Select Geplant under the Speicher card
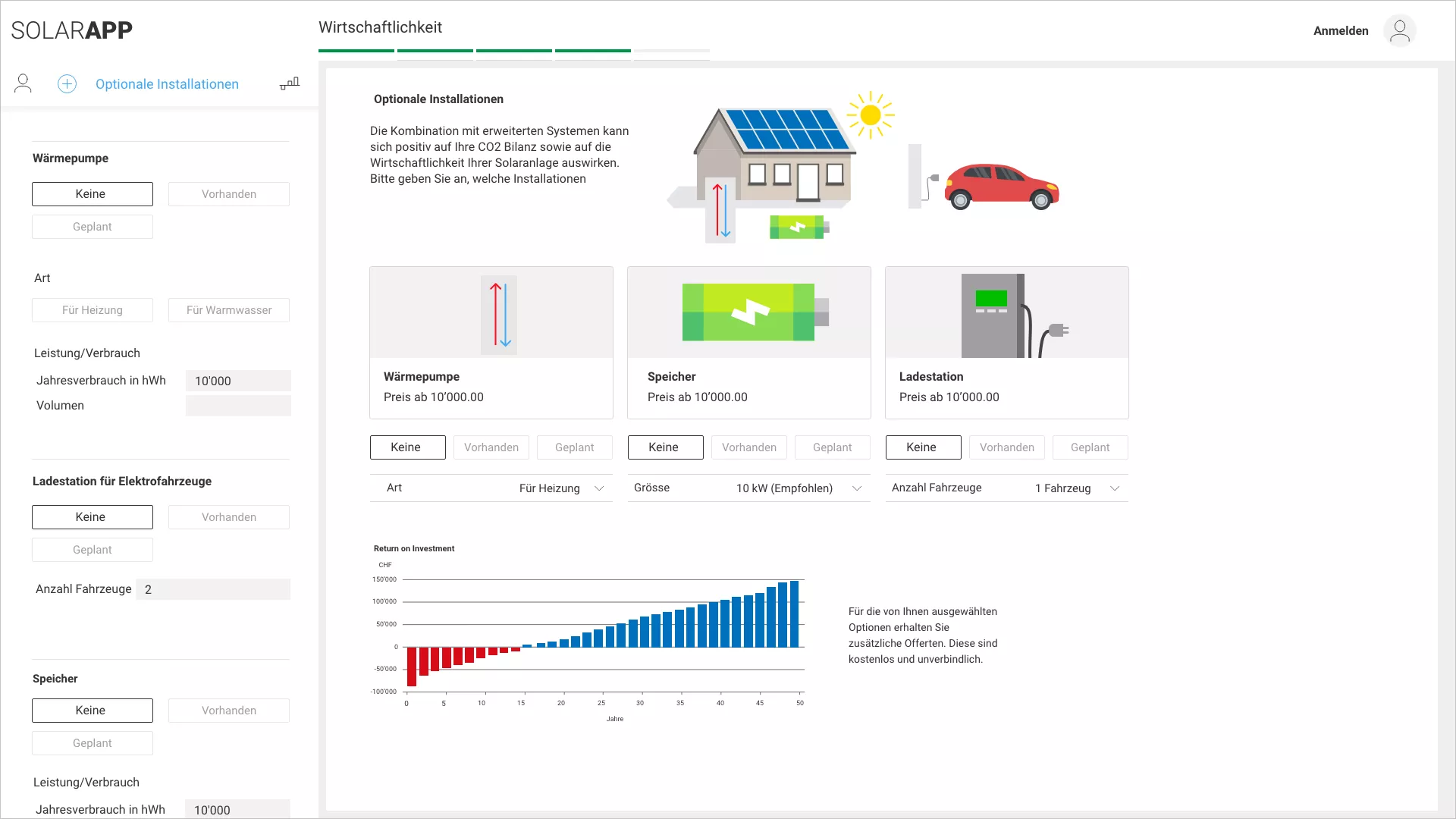The height and width of the screenshot is (819, 1456). click(832, 447)
